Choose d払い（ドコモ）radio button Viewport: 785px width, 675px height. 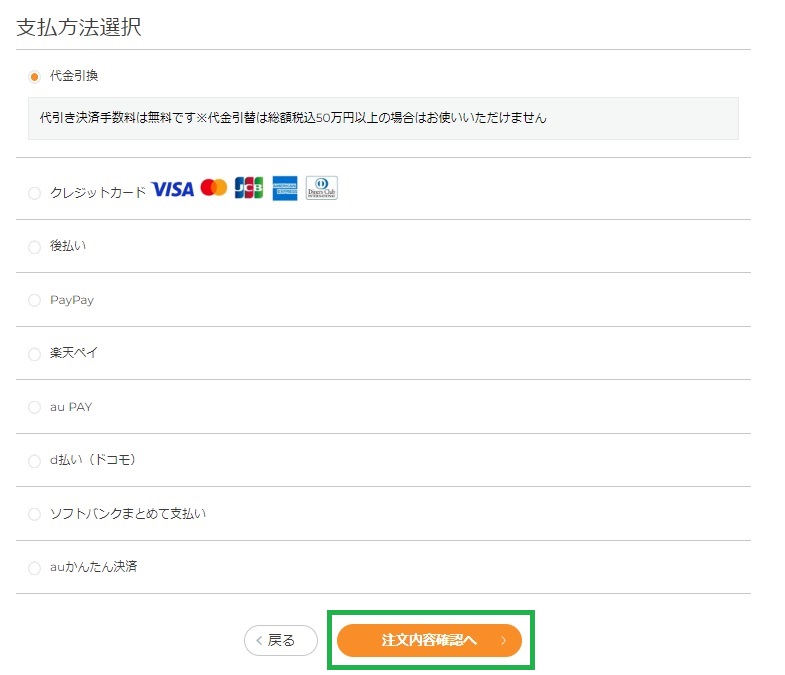pyautogui.click(x=34, y=461)
